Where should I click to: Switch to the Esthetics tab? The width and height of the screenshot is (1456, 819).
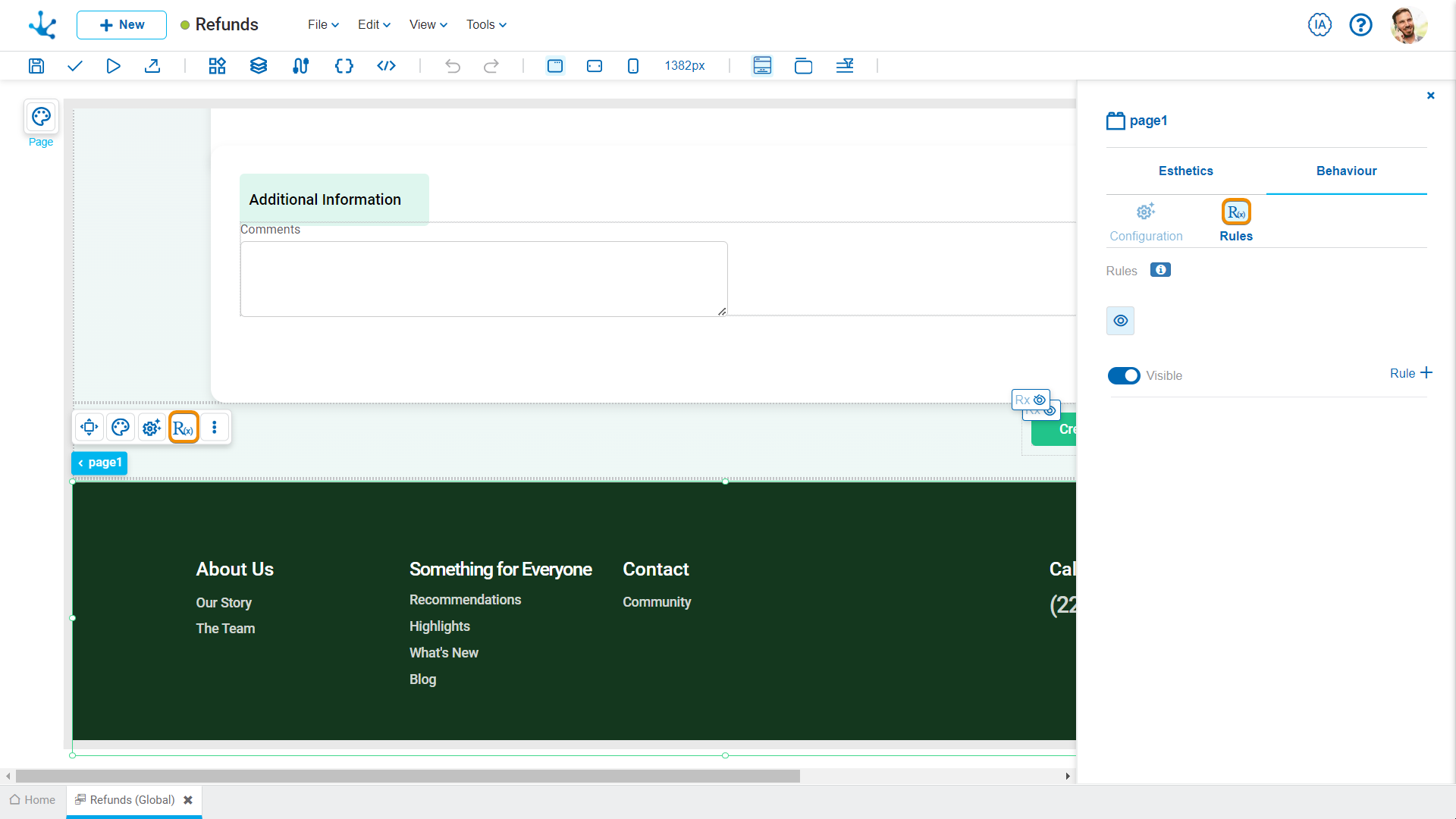(1185, 171)
